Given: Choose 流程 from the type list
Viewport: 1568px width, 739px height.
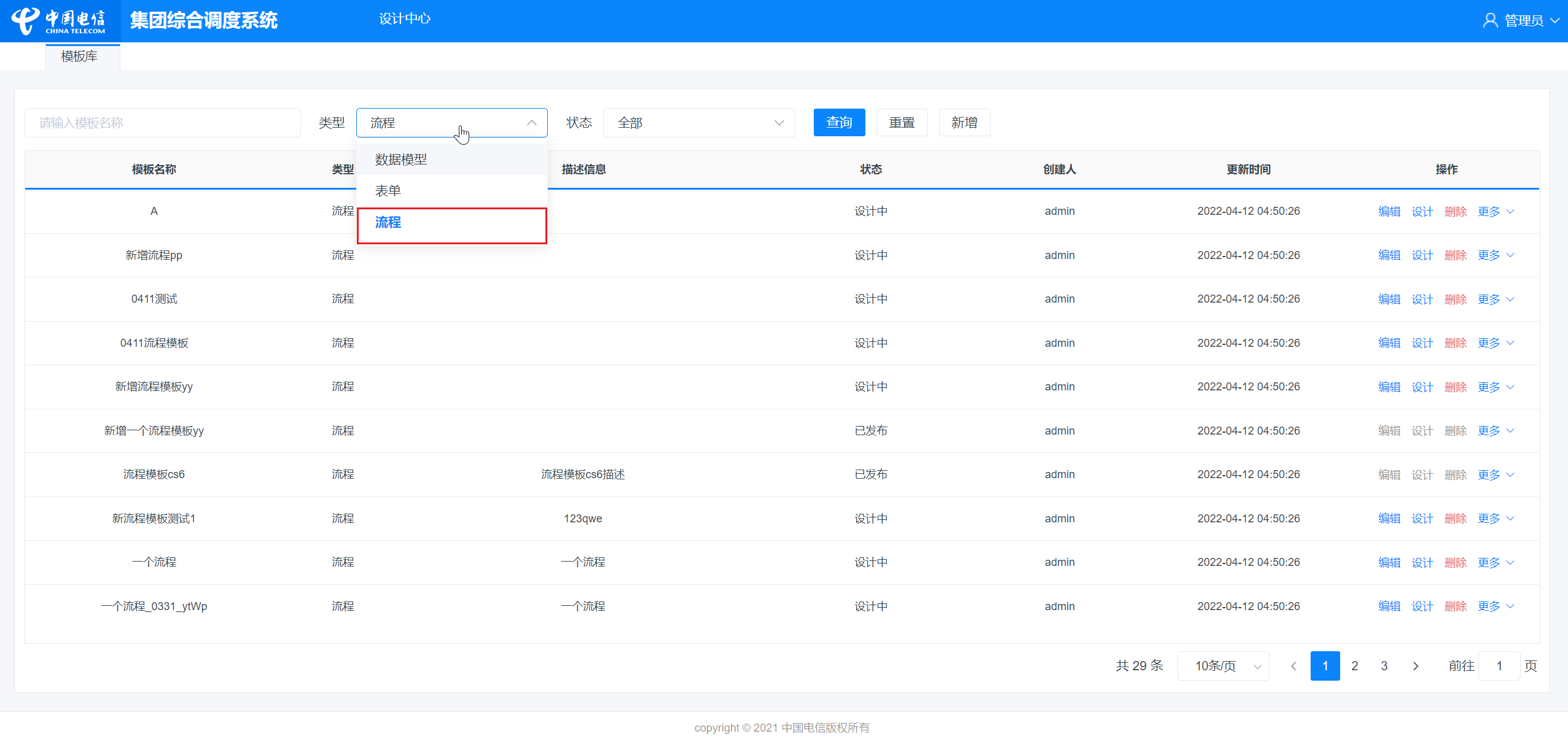Looking at the screenshot, I should tap(451, 223).
